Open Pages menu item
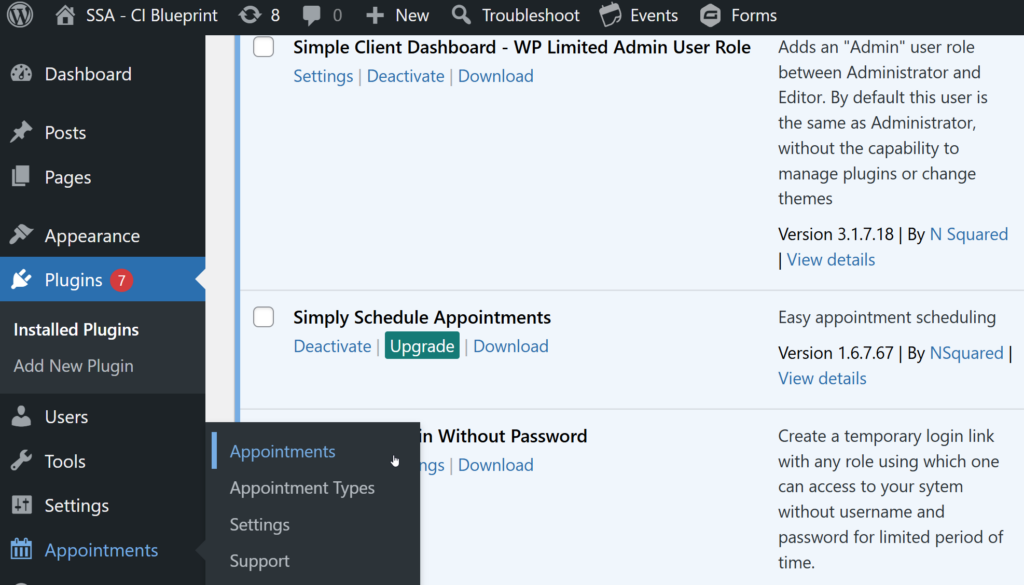The width and height of the screenshot is (1024, 585). (68, 178)
